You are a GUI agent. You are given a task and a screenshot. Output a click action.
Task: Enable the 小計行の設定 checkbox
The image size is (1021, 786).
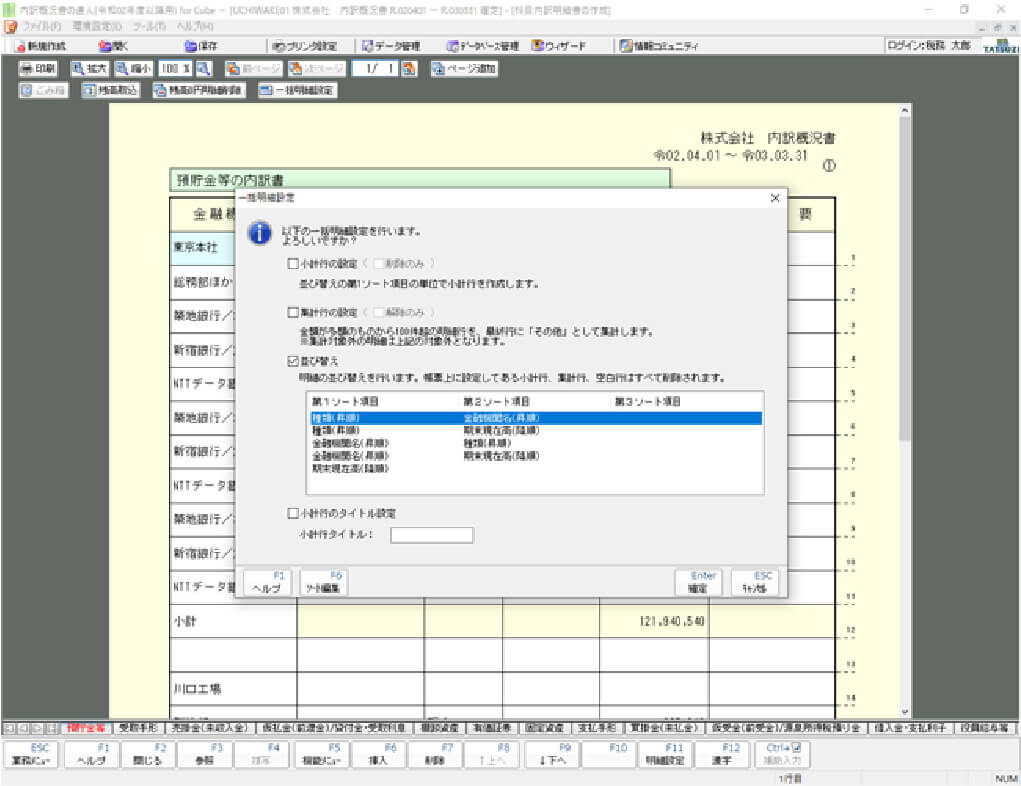click(x=293, y=264)
